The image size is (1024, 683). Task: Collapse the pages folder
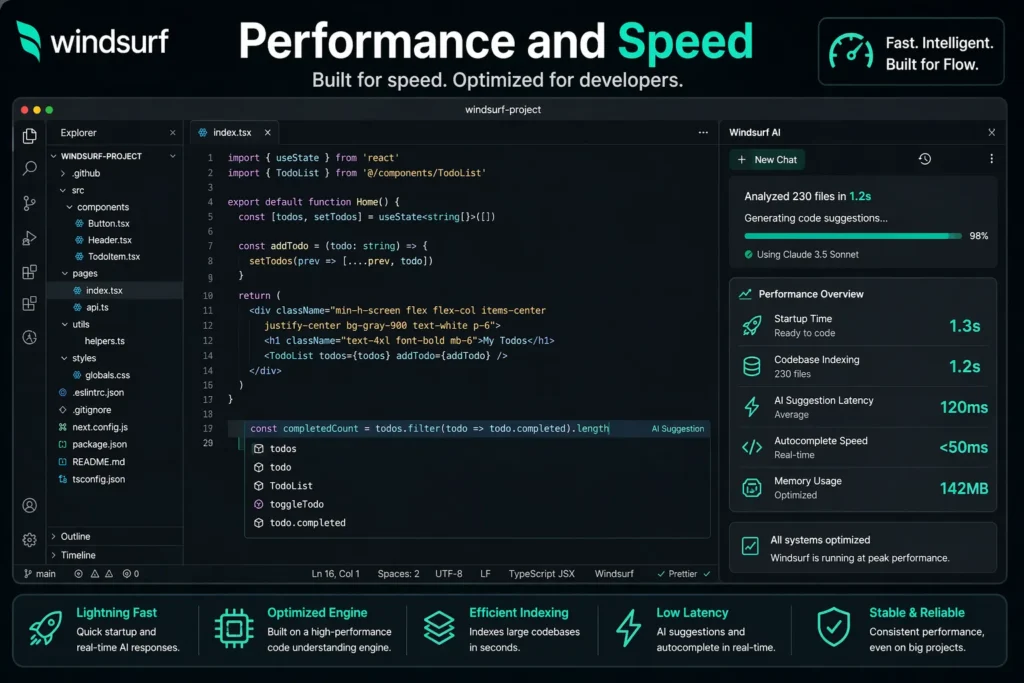[x=65, y=274]
